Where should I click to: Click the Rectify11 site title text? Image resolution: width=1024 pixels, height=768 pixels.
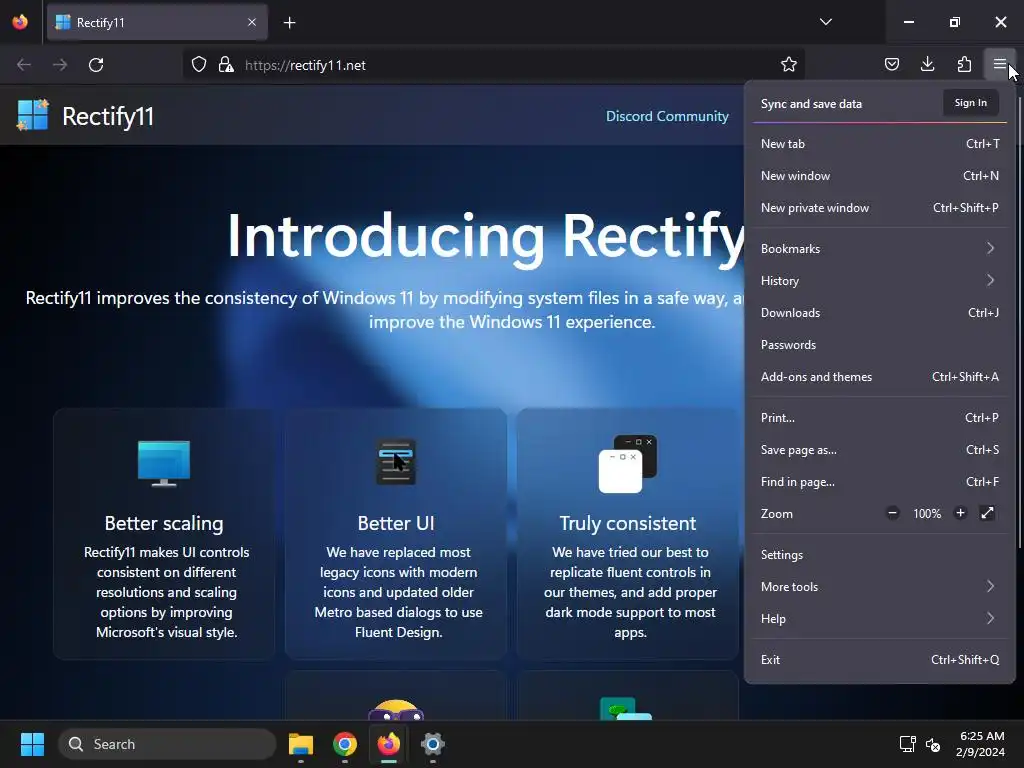pyautogui.click(x=108, y=116)
